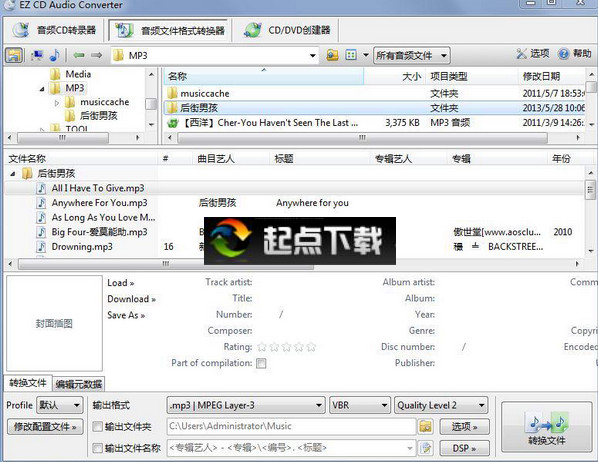Viewport: 598px width, 462px height.
Task: Toggle the folder browser pane icon
Action: pos(14,55)
